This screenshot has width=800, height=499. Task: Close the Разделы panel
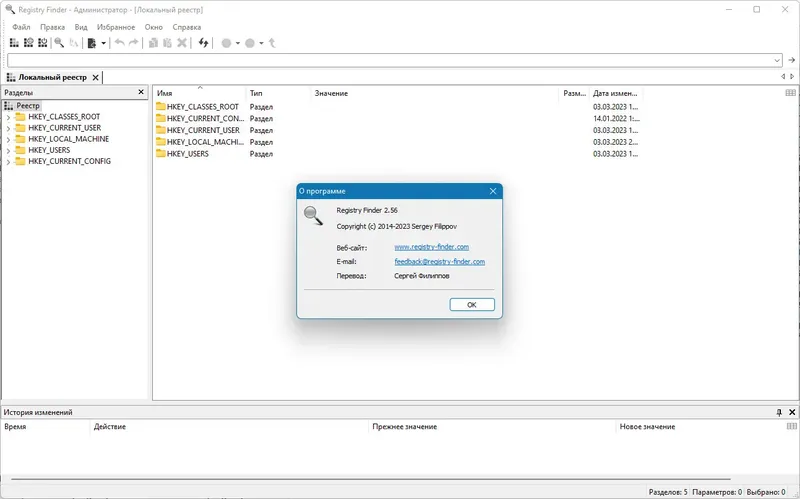point(141,92)
